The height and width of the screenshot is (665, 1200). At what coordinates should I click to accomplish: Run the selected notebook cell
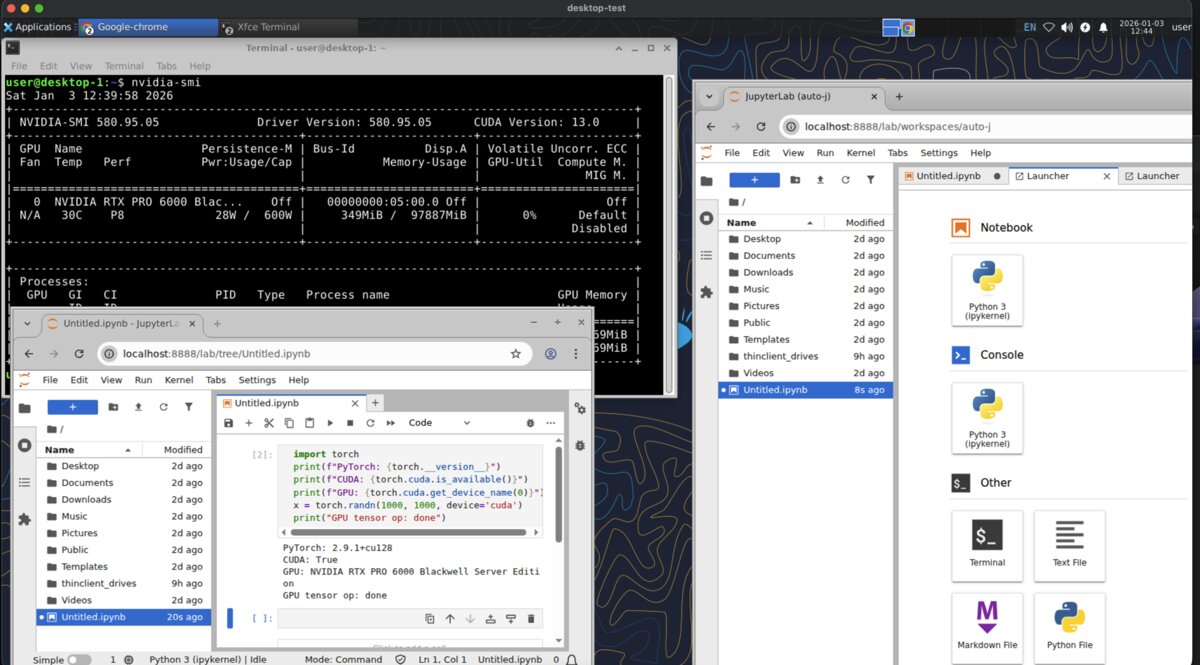(330, 423)
